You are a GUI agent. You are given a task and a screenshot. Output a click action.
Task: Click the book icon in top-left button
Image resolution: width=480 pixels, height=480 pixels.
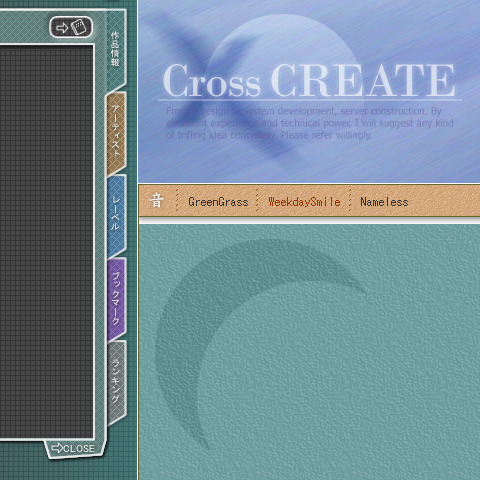coord(79,27)
